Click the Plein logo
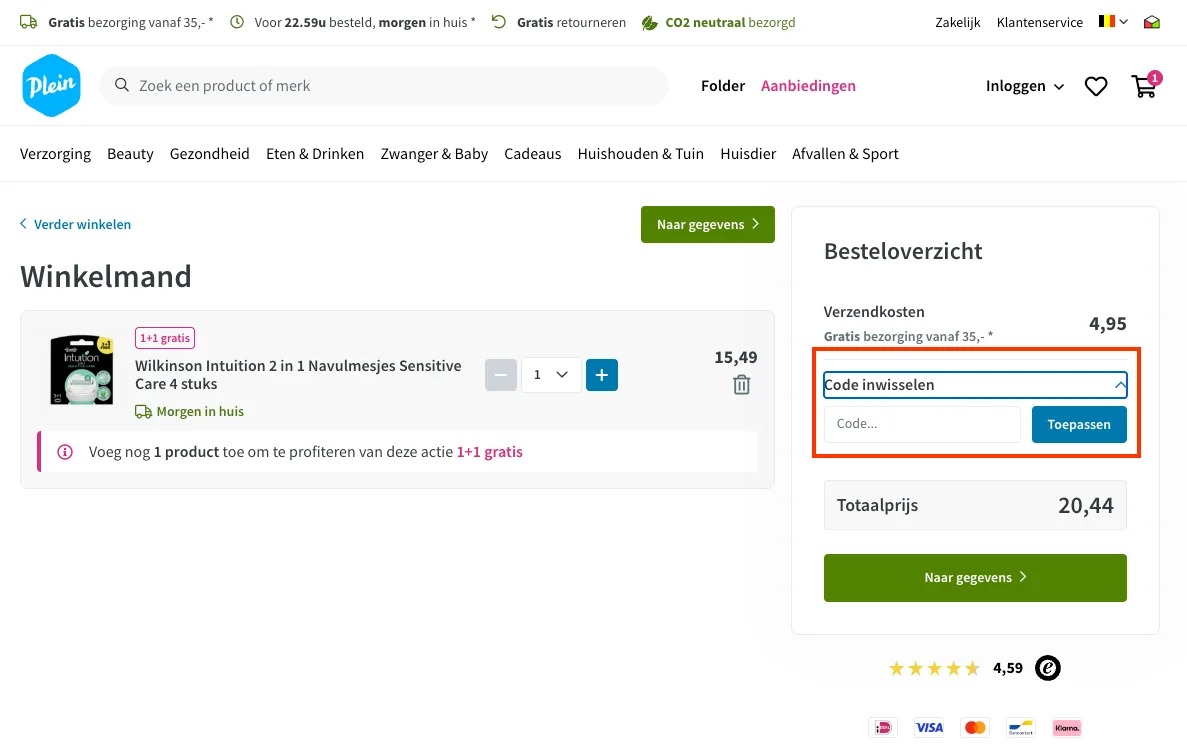This screenshot has height=750, width=1187. [x=51, y=86]
